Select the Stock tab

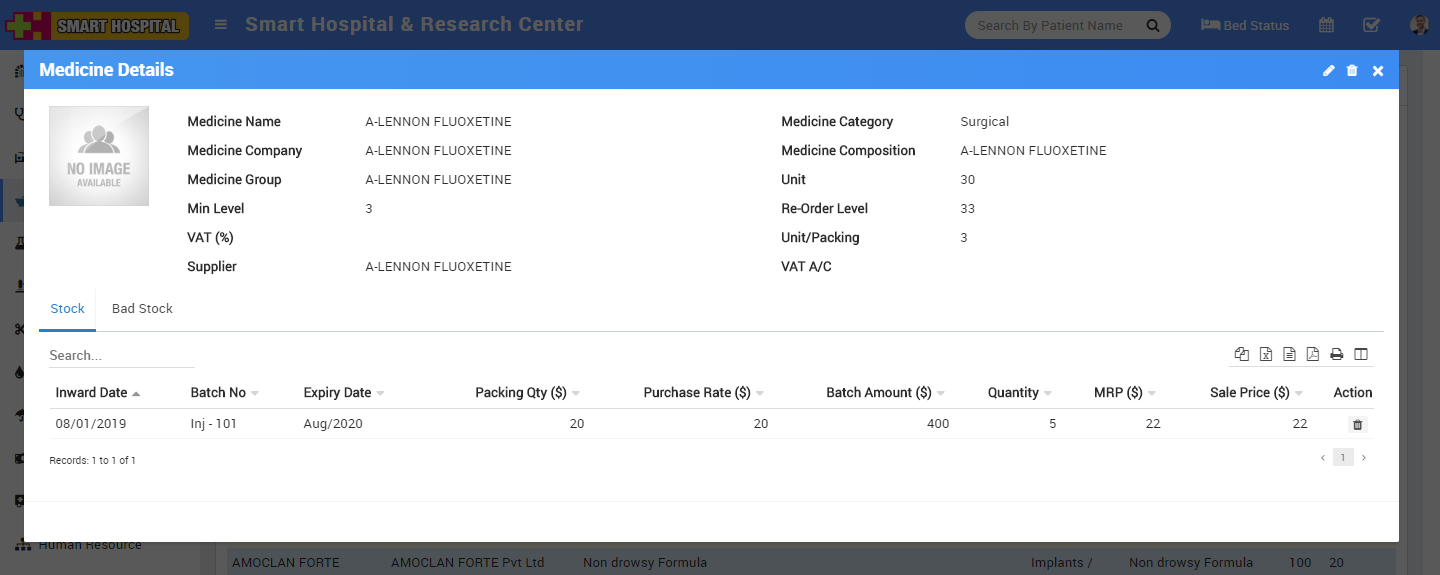(67, 309)
